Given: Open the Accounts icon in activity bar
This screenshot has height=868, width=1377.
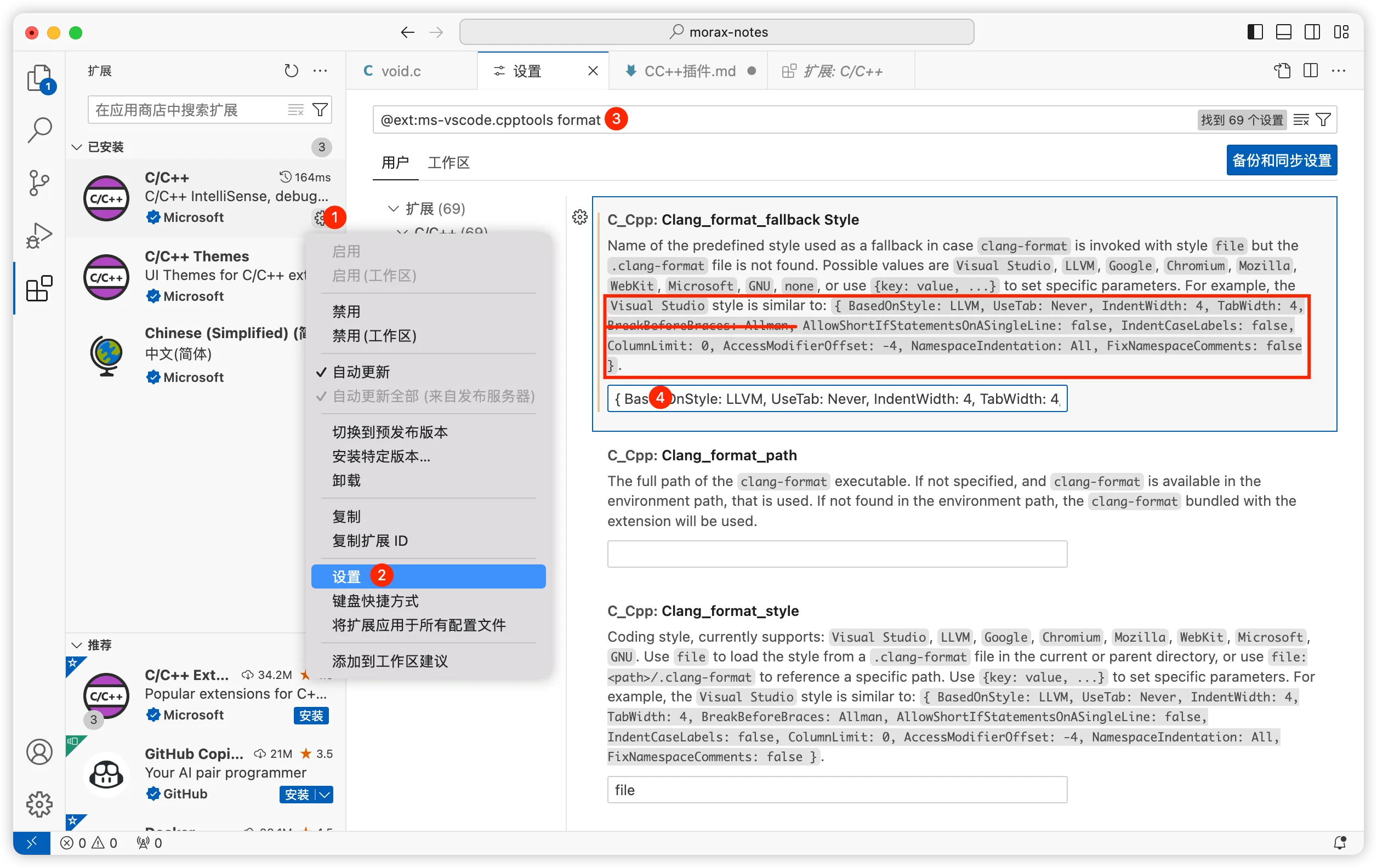Looking at the screenshot, I should (39, 751).
